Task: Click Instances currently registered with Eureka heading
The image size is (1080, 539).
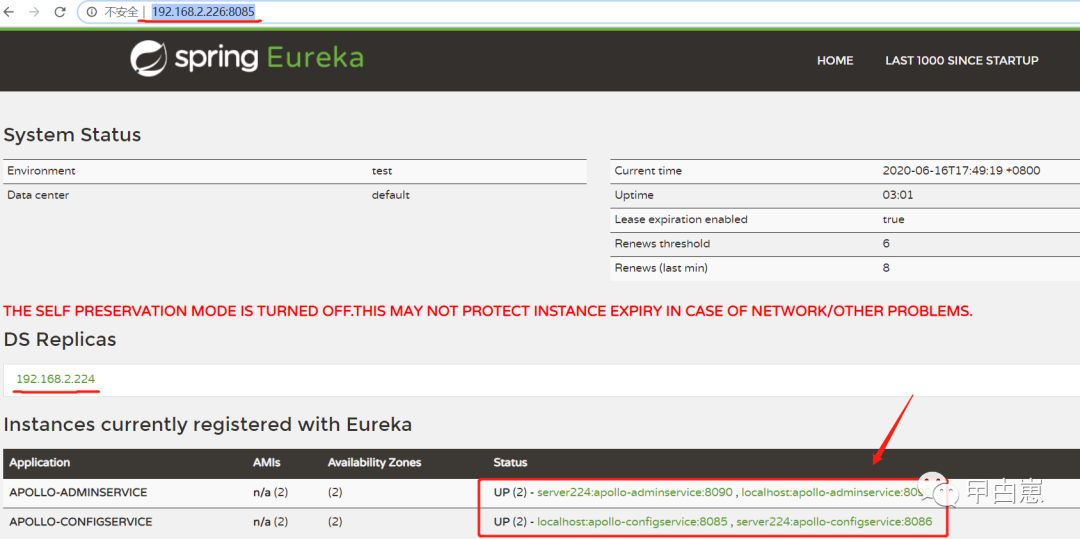Action: tap(207, 425)
